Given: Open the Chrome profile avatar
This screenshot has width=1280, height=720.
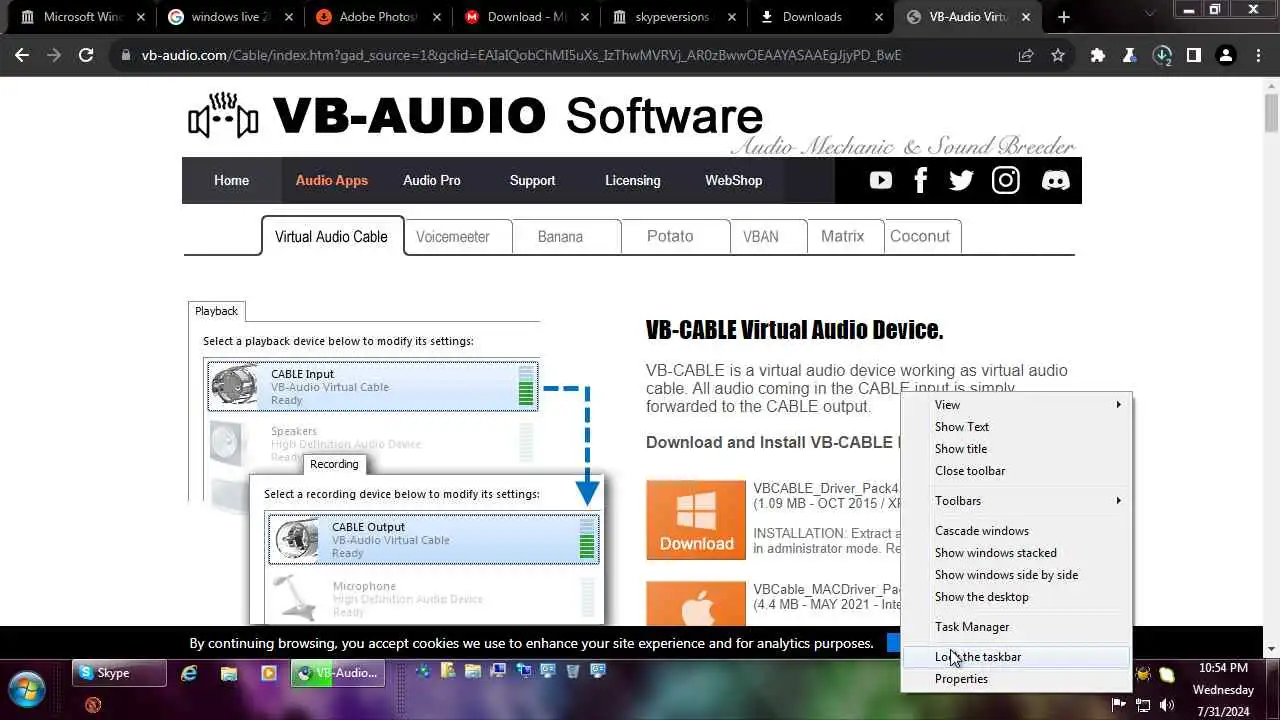Looking at the screenshot, I should coord(1226,56).
